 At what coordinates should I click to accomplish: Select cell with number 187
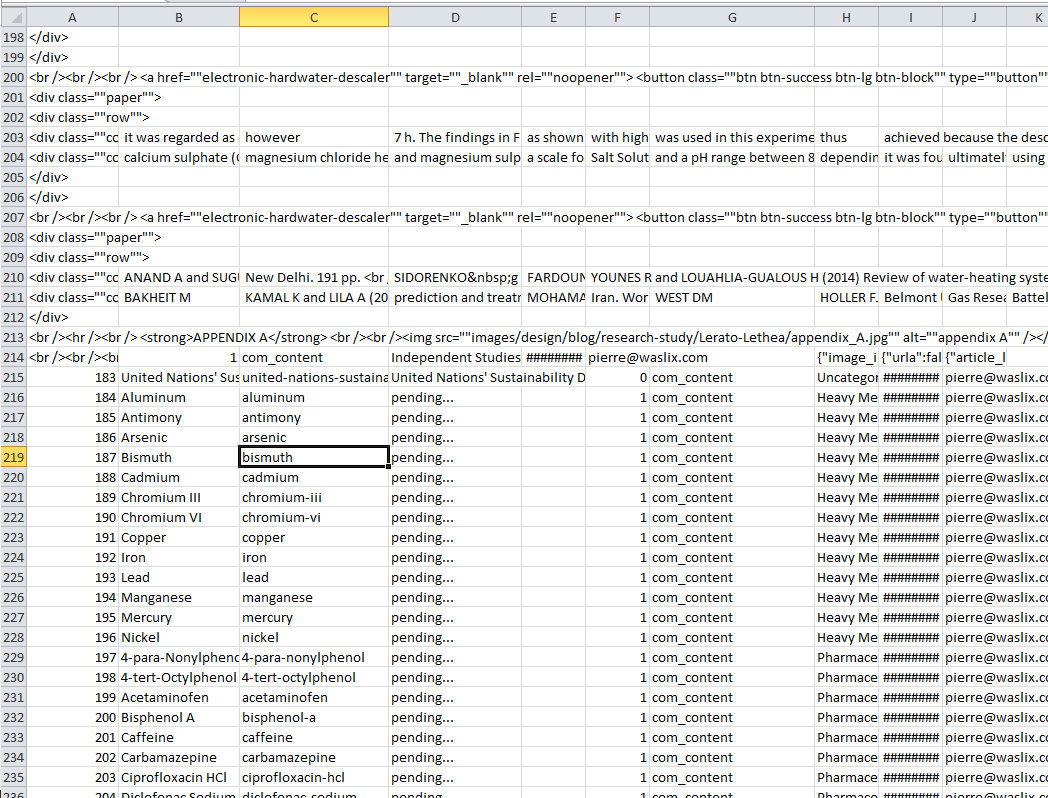[72, 457]
